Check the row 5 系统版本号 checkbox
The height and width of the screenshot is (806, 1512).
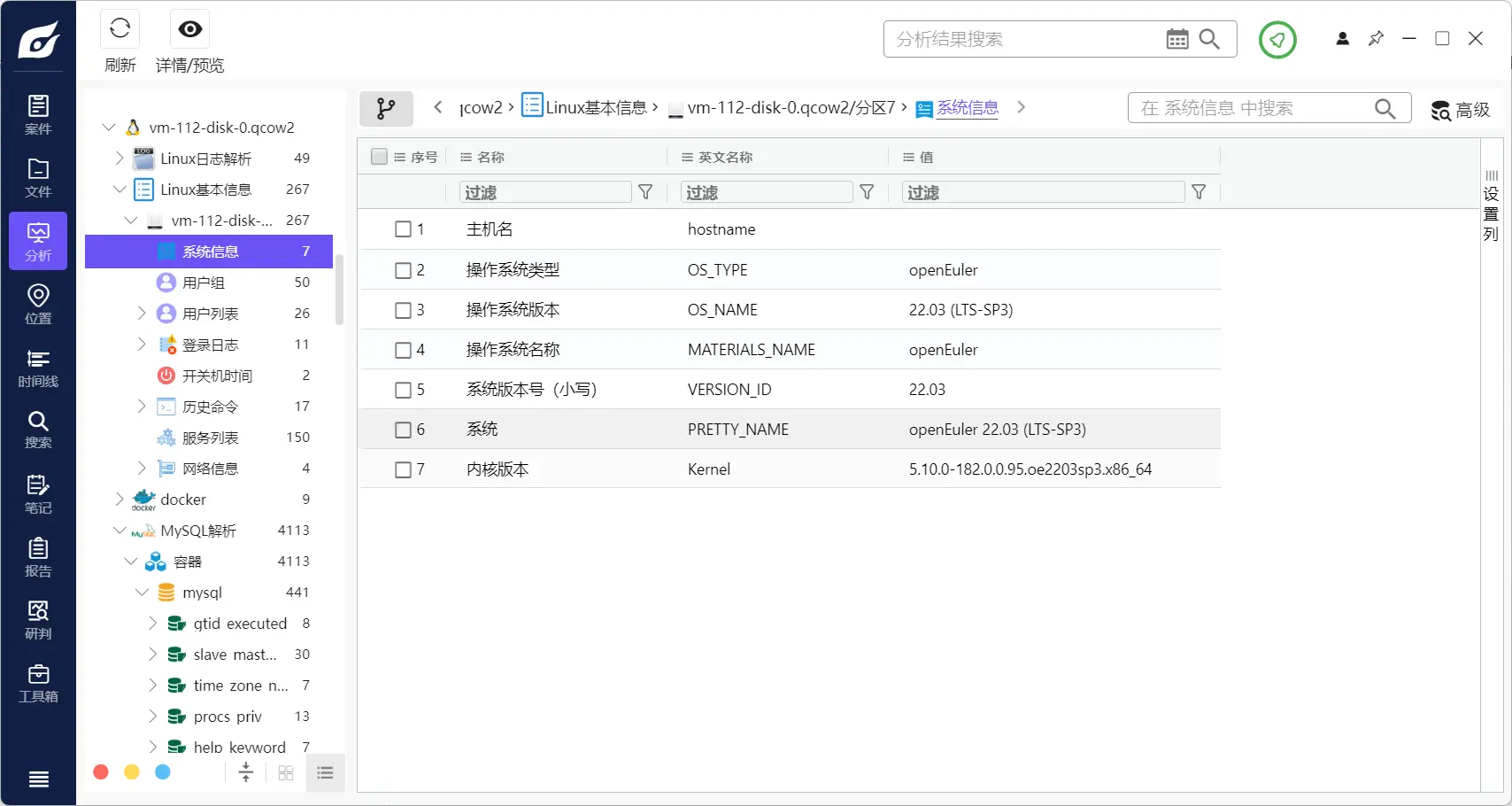tap(403, 390)
